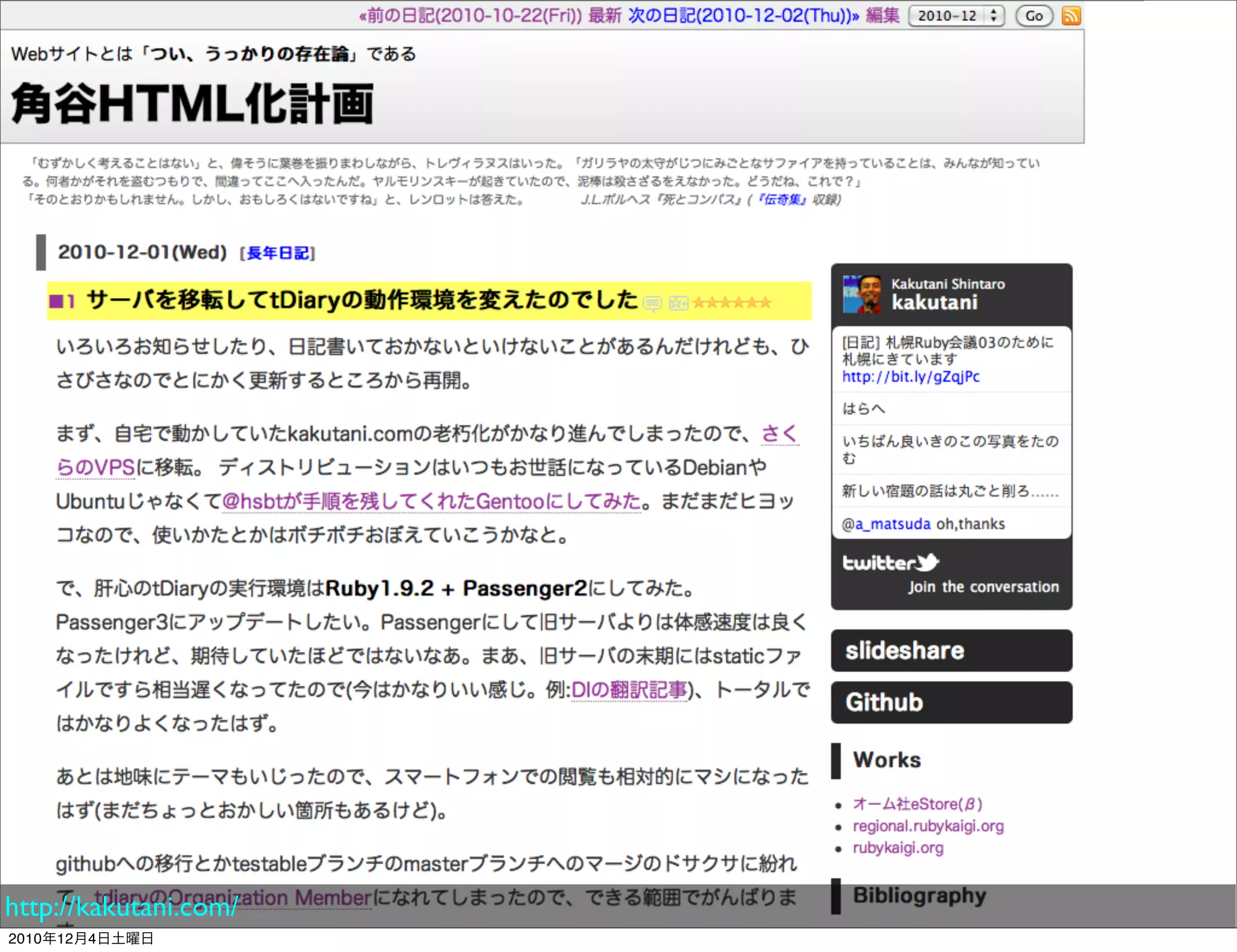Open regional.rubykaigi.org link
The height and width of the screenshot is (952, 1237).
(928, 826)
